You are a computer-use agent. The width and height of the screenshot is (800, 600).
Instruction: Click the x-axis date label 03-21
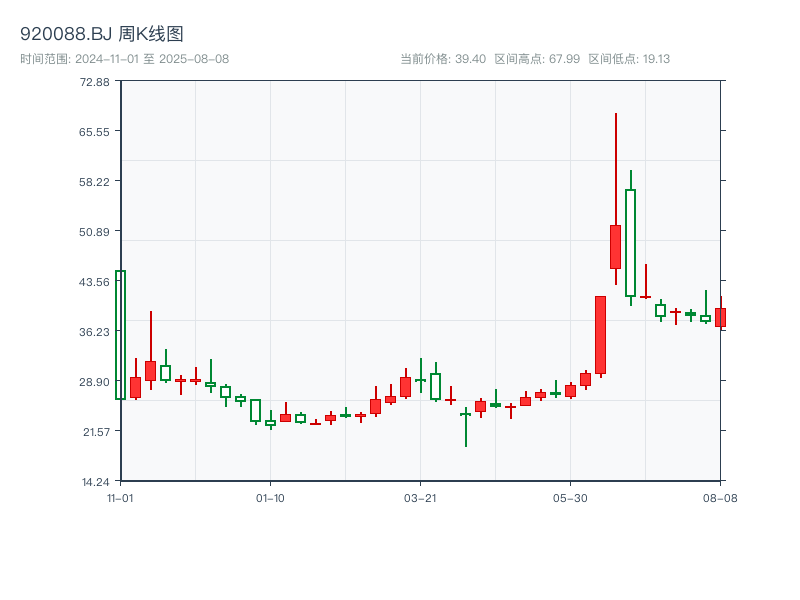click(x=420, y=498)
